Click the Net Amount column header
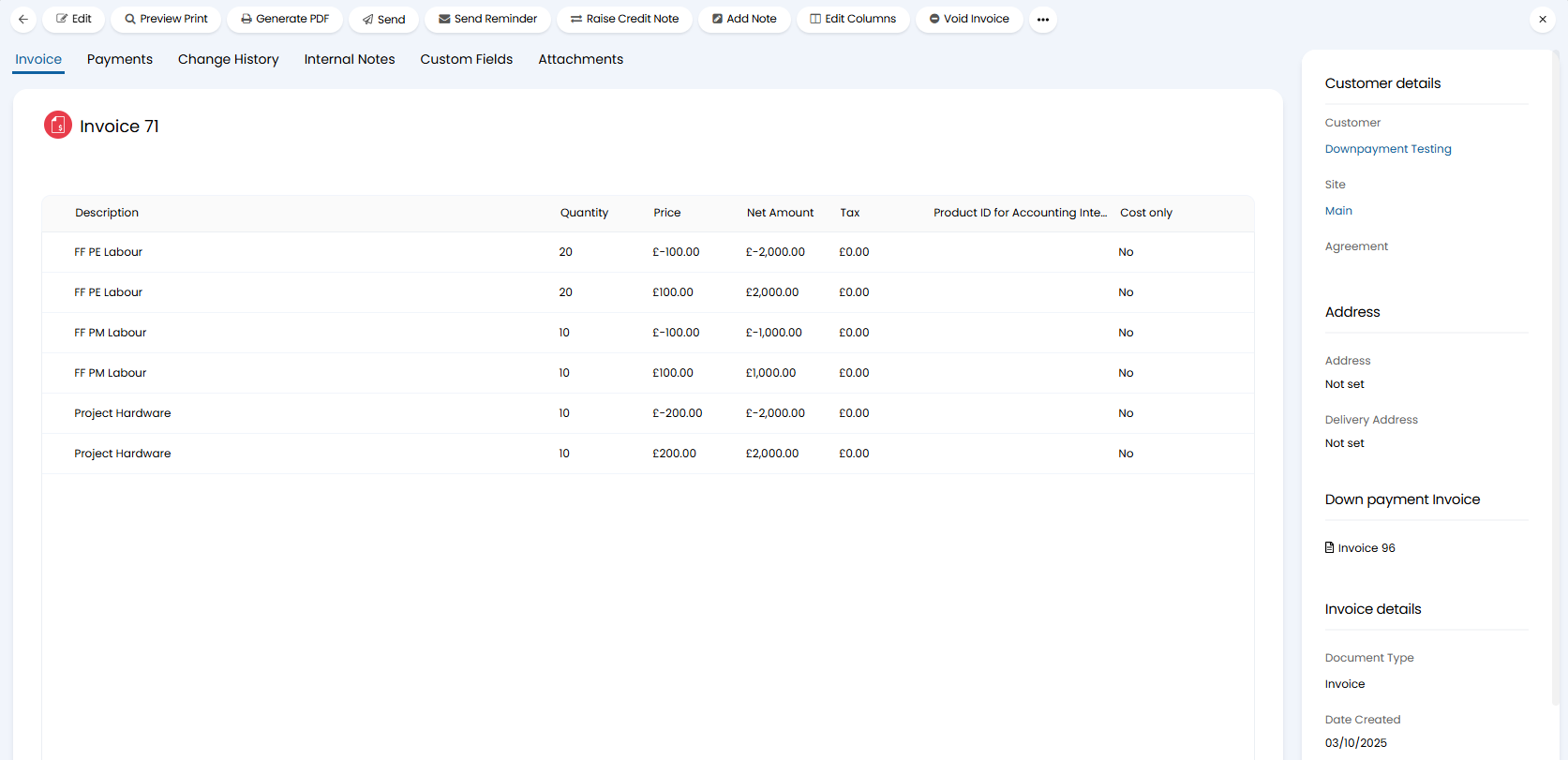This screenshot has height=760, width=1568. pos(780,213)
